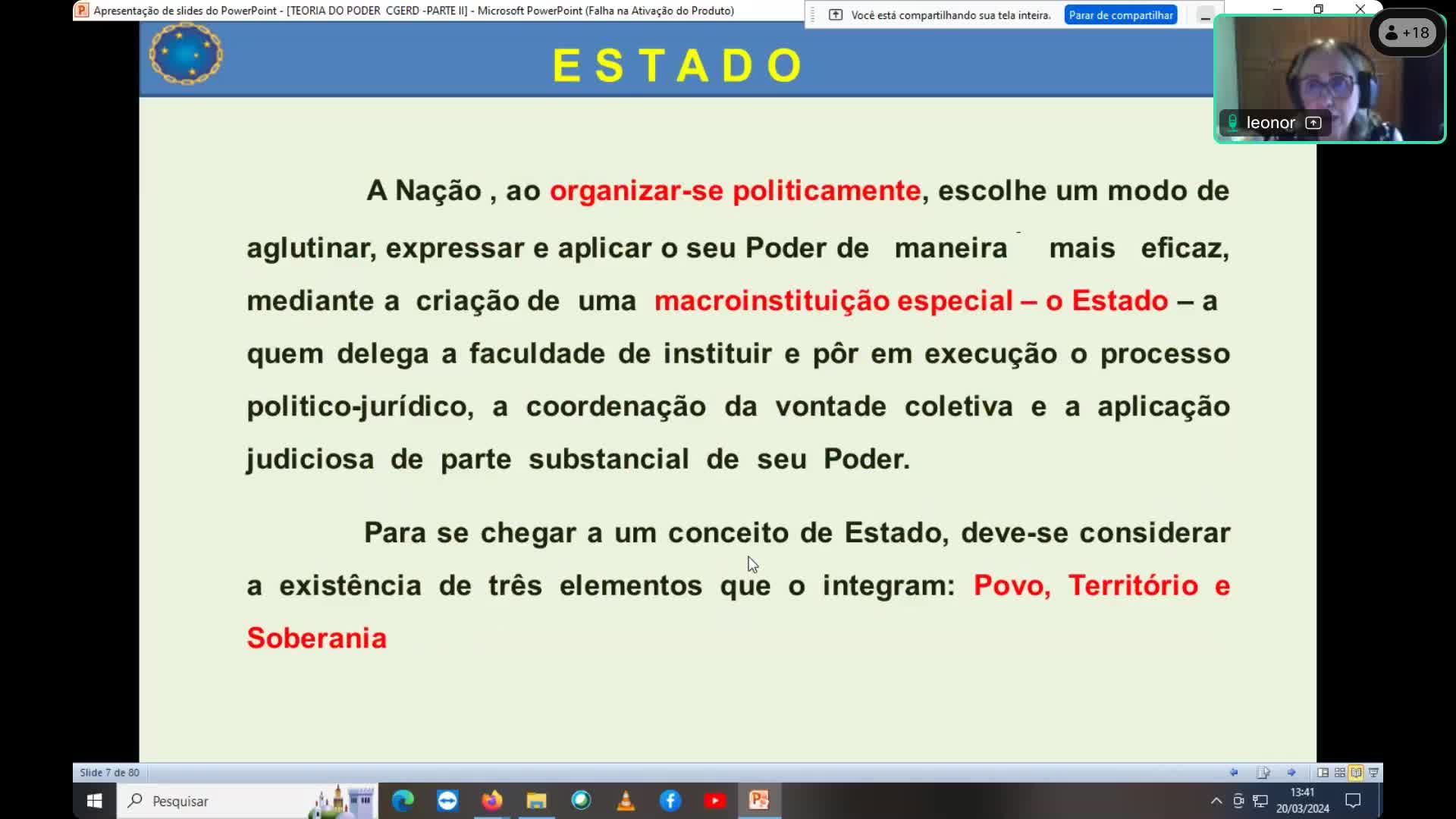Select Reading View icon

pos(1356,773)
